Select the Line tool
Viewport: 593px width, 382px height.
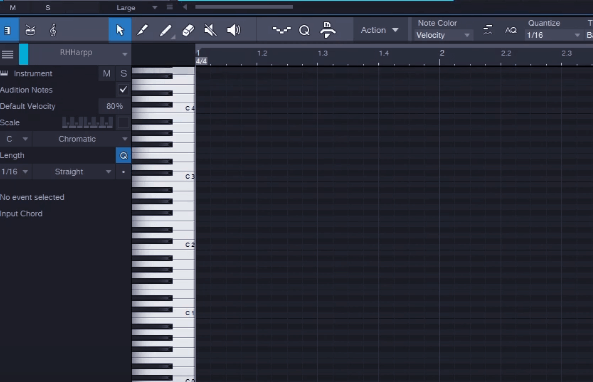(165, 30)
